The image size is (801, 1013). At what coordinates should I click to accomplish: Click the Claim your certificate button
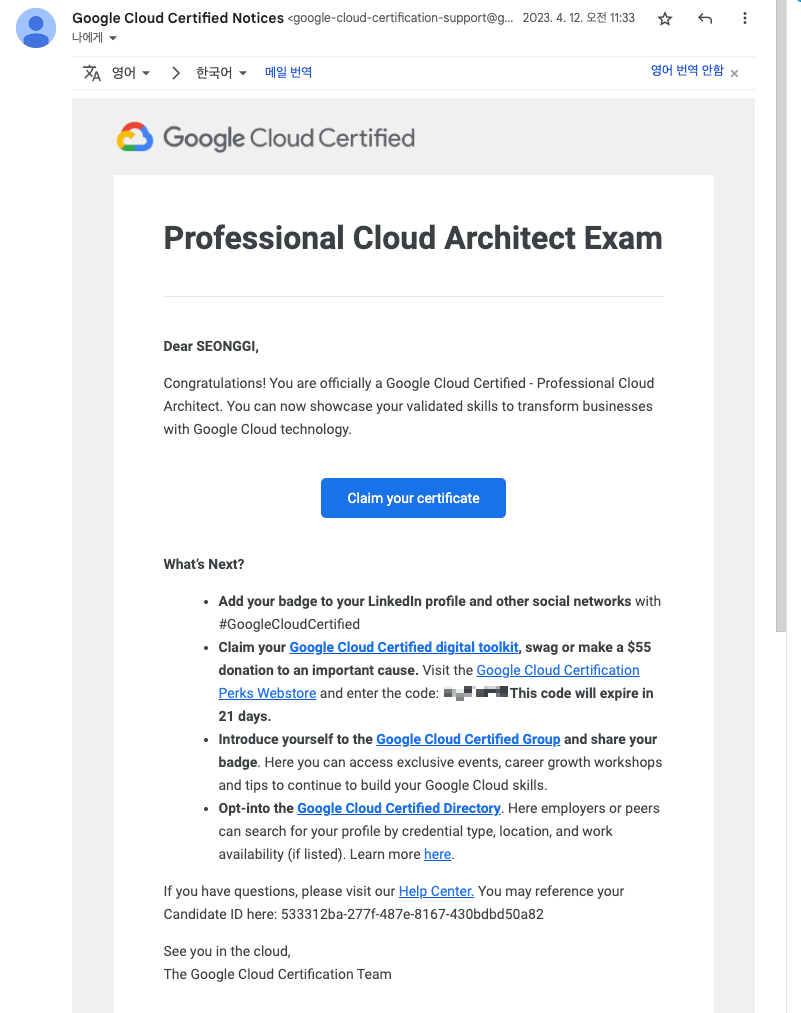pos(413,498)
